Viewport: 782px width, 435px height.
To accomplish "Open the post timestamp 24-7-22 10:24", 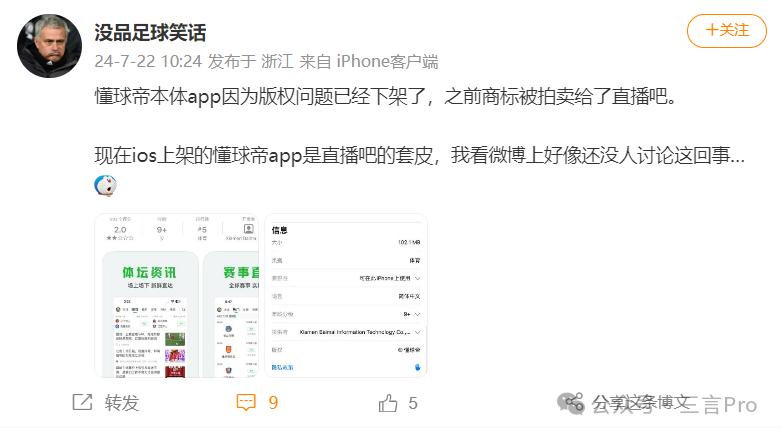I will click(148, 61).
